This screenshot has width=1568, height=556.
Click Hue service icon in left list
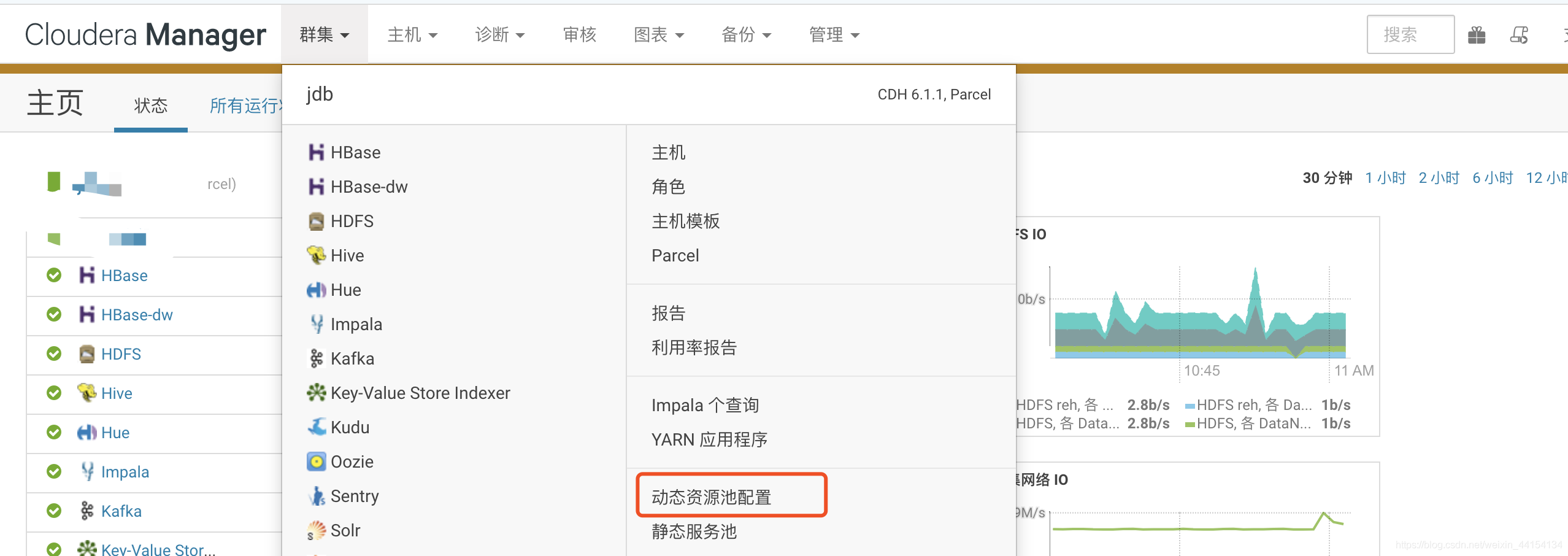(x=87, y=432)
